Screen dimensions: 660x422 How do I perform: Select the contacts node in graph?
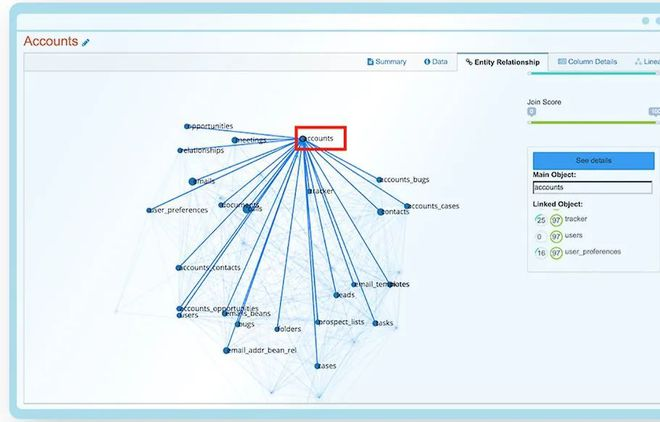coord(380,212)
